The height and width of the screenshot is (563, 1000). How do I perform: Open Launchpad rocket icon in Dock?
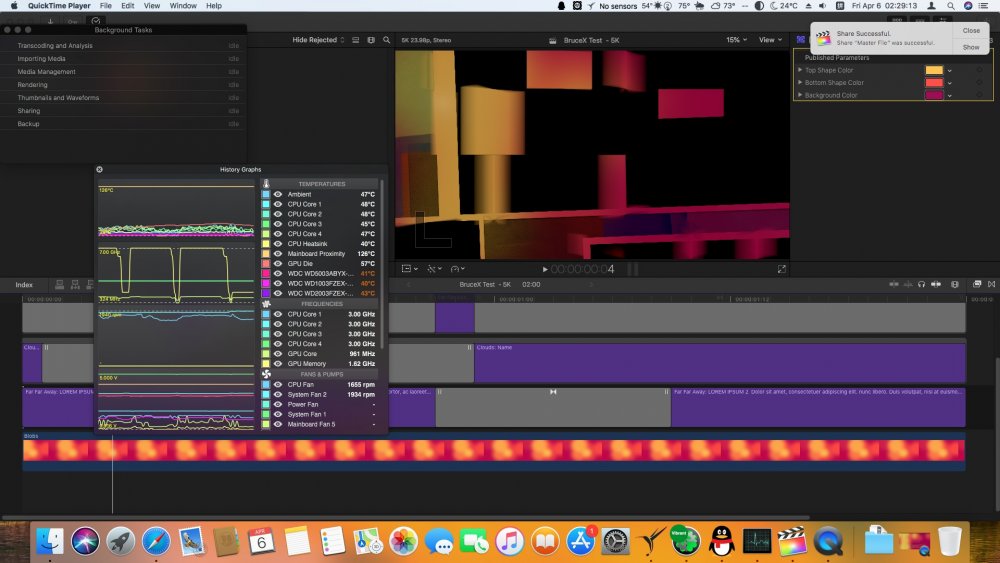121,541
